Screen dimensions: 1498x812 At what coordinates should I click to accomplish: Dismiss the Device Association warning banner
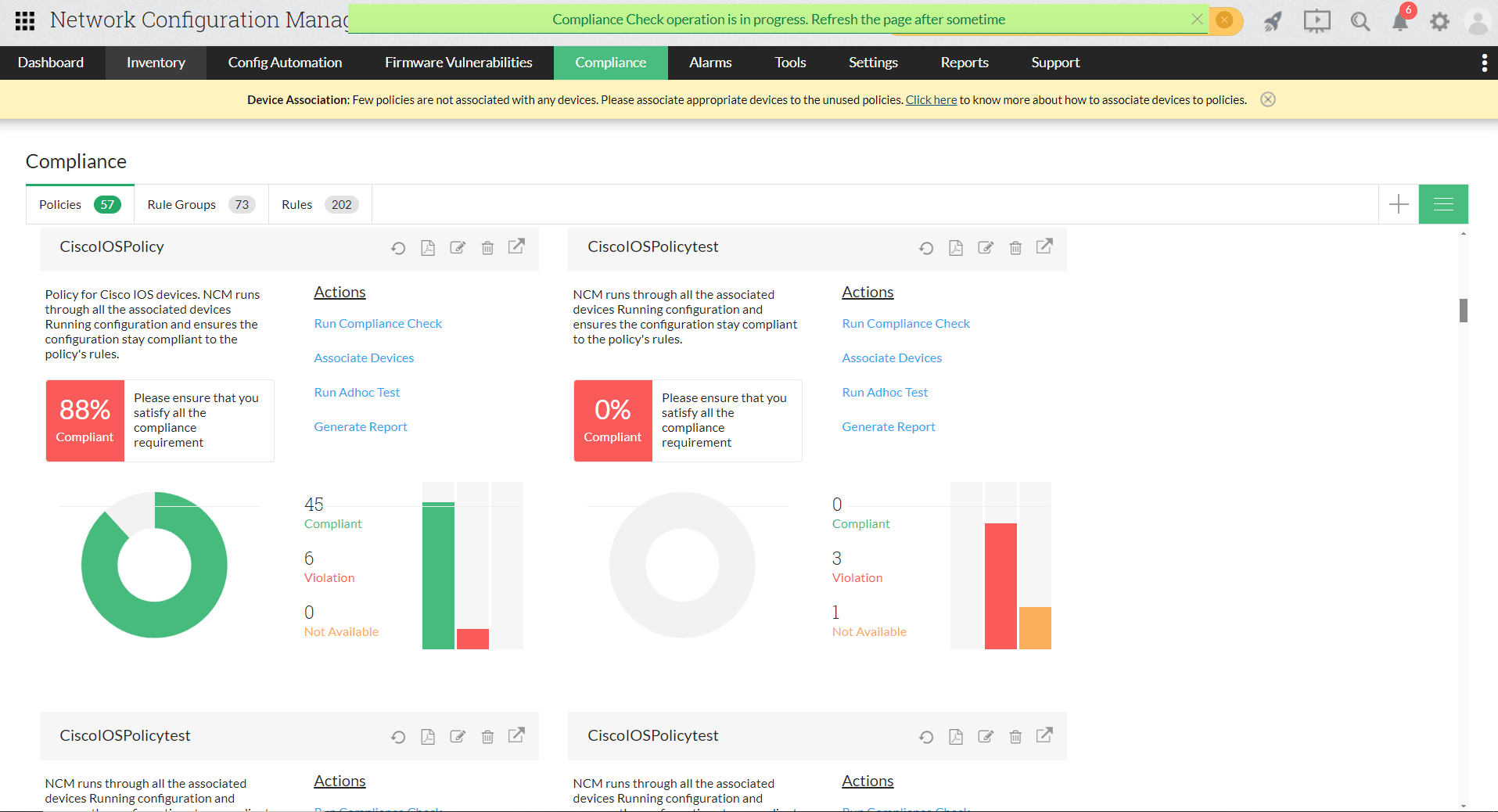1267,99
